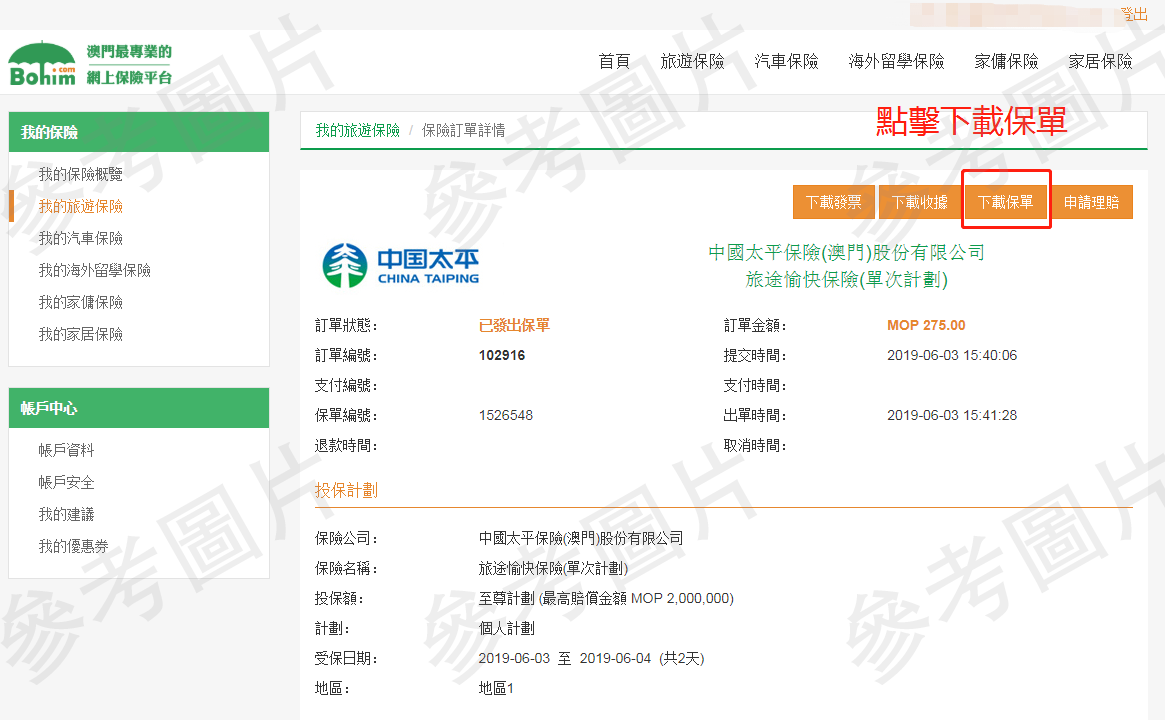This screenshot has width=1165, height=720.
Task: Open 我的建議 in account center
Action: 66,514
